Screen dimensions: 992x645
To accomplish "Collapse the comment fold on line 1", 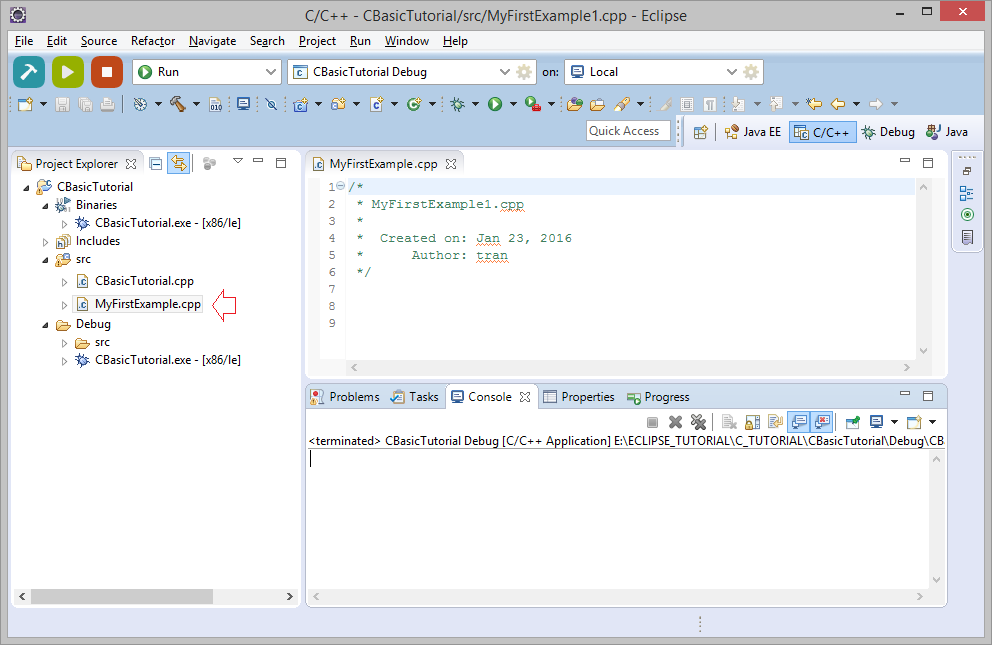I will (340, 186).
